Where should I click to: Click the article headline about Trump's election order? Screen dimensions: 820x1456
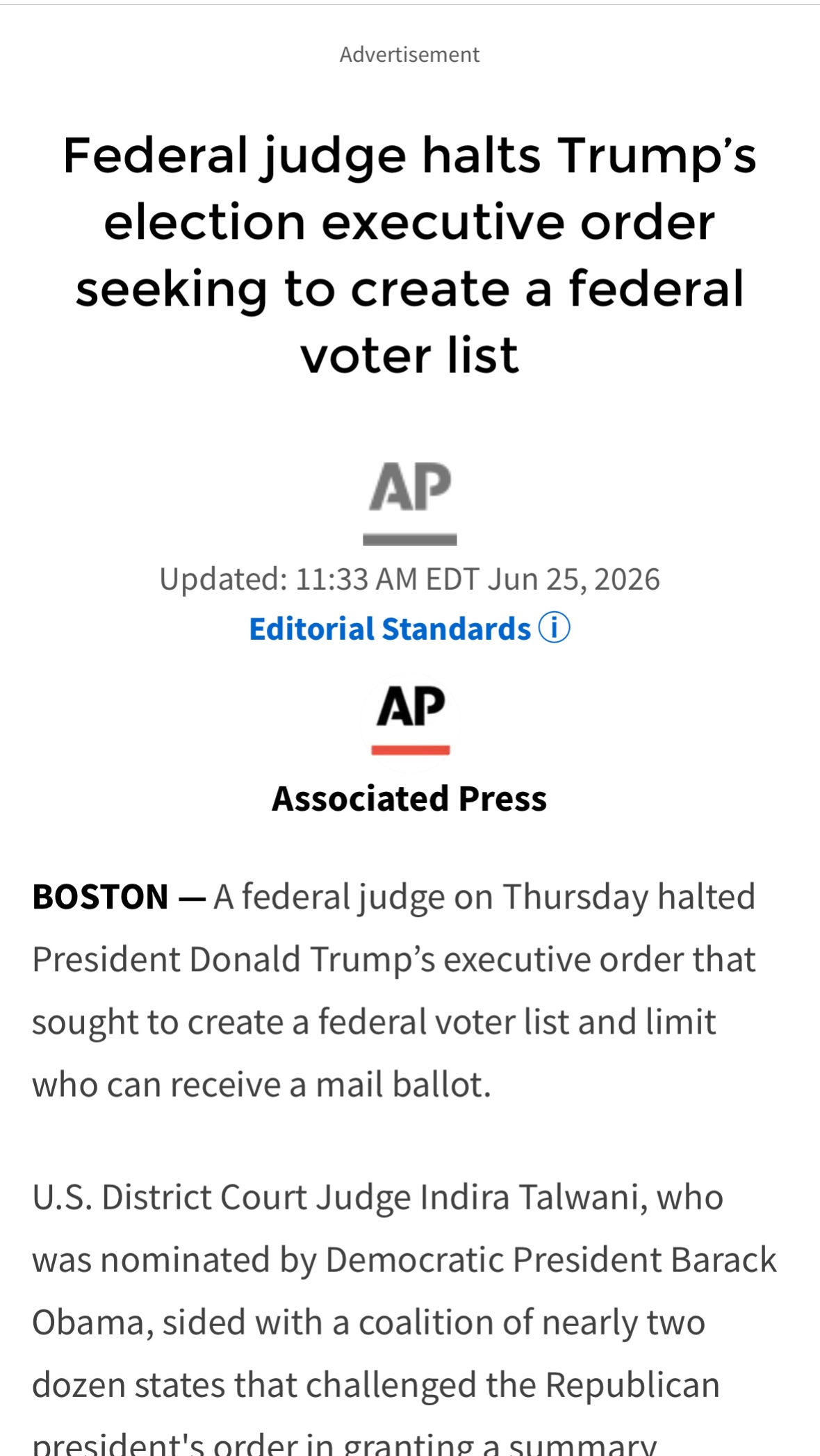click(410, 254)
